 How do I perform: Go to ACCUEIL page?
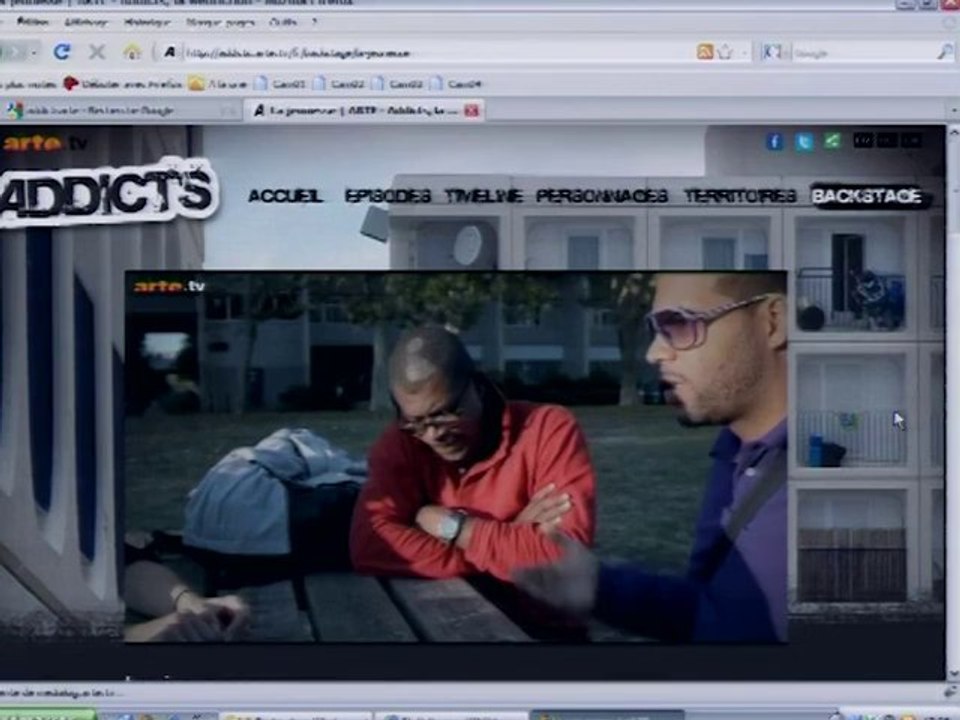pos(285,196)
